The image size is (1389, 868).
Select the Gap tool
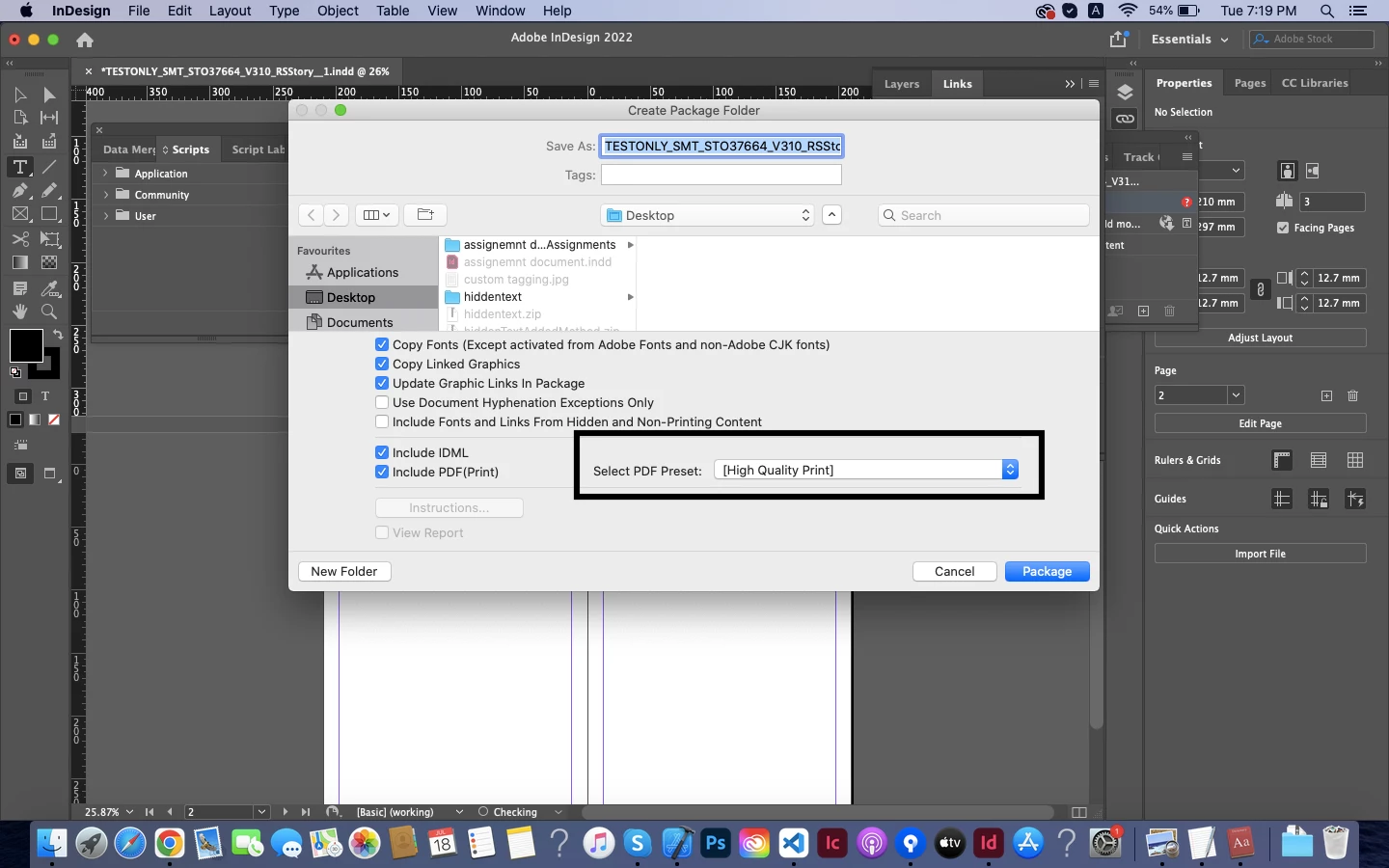[49, 118]
